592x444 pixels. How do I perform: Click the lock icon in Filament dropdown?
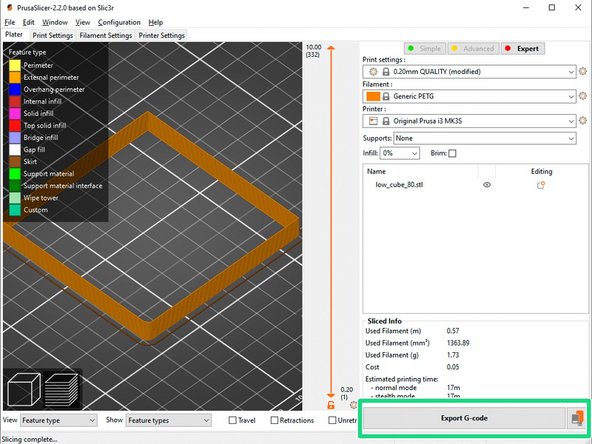(x=386, y=97)
